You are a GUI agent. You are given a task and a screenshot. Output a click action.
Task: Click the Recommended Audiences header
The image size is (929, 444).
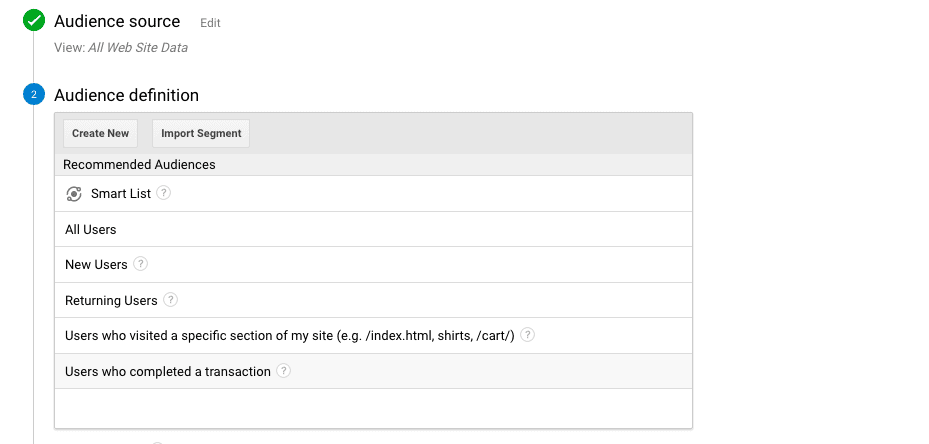pyautogui.click(x=139, y=164)
